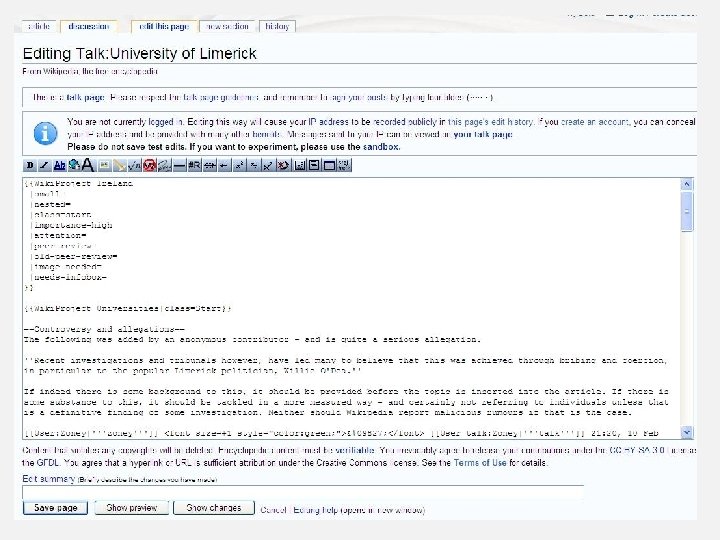This screenshot has width=720, height=540.
Task: Cancel the edit via Cancel link
Action: pyautogui.click(x=273, y=510)
